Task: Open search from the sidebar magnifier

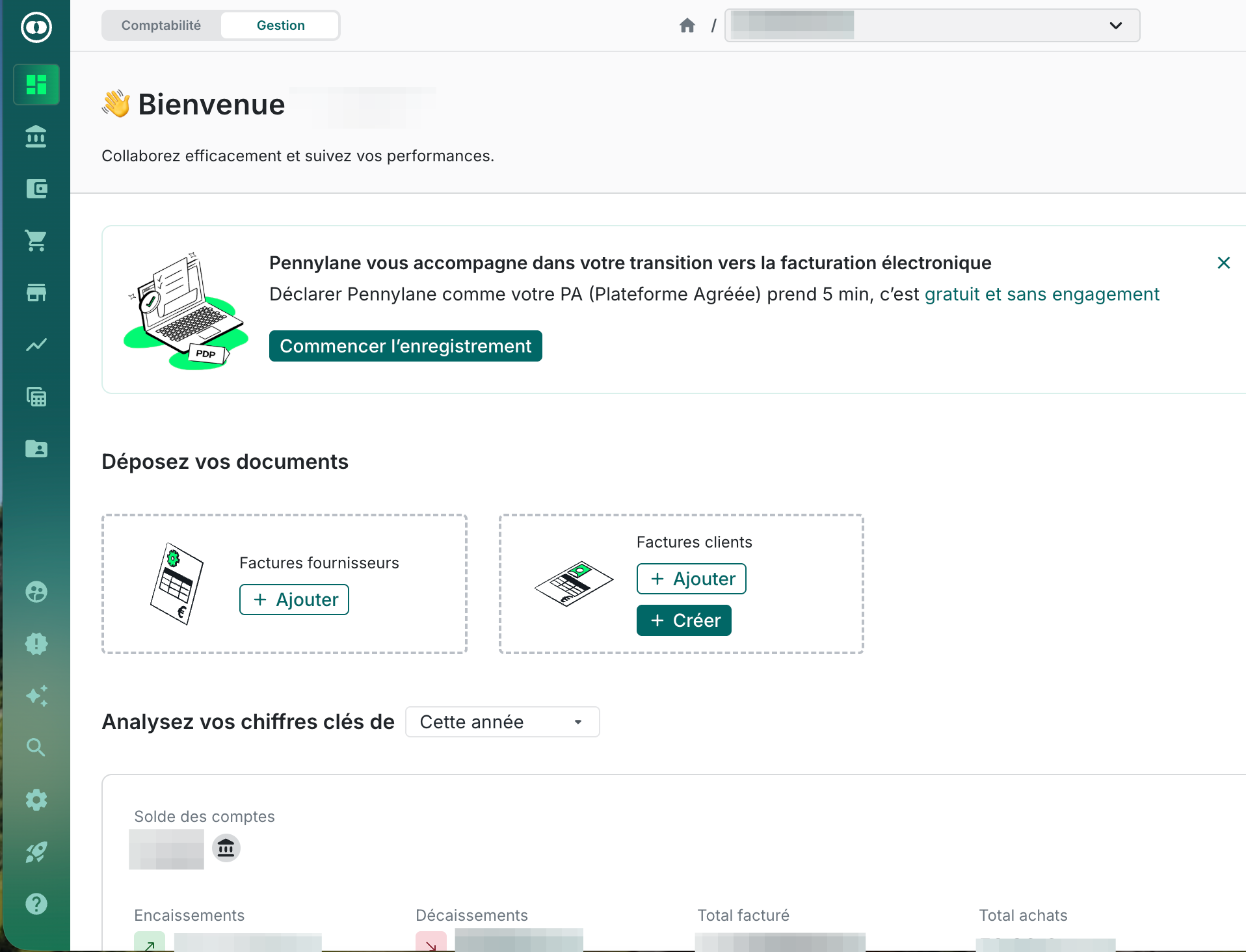Action: coord(36,747)
